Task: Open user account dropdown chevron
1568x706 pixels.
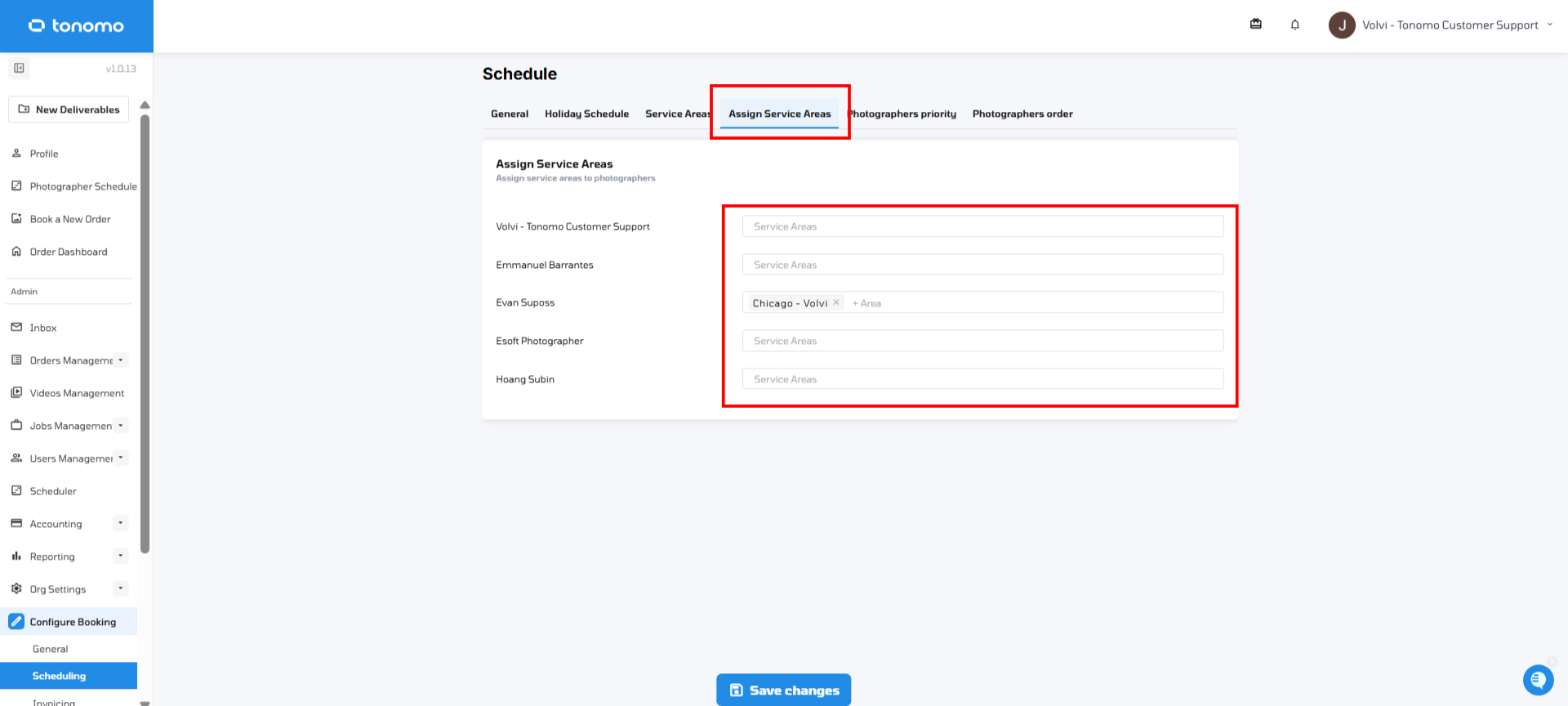Action: point(1550,25)
